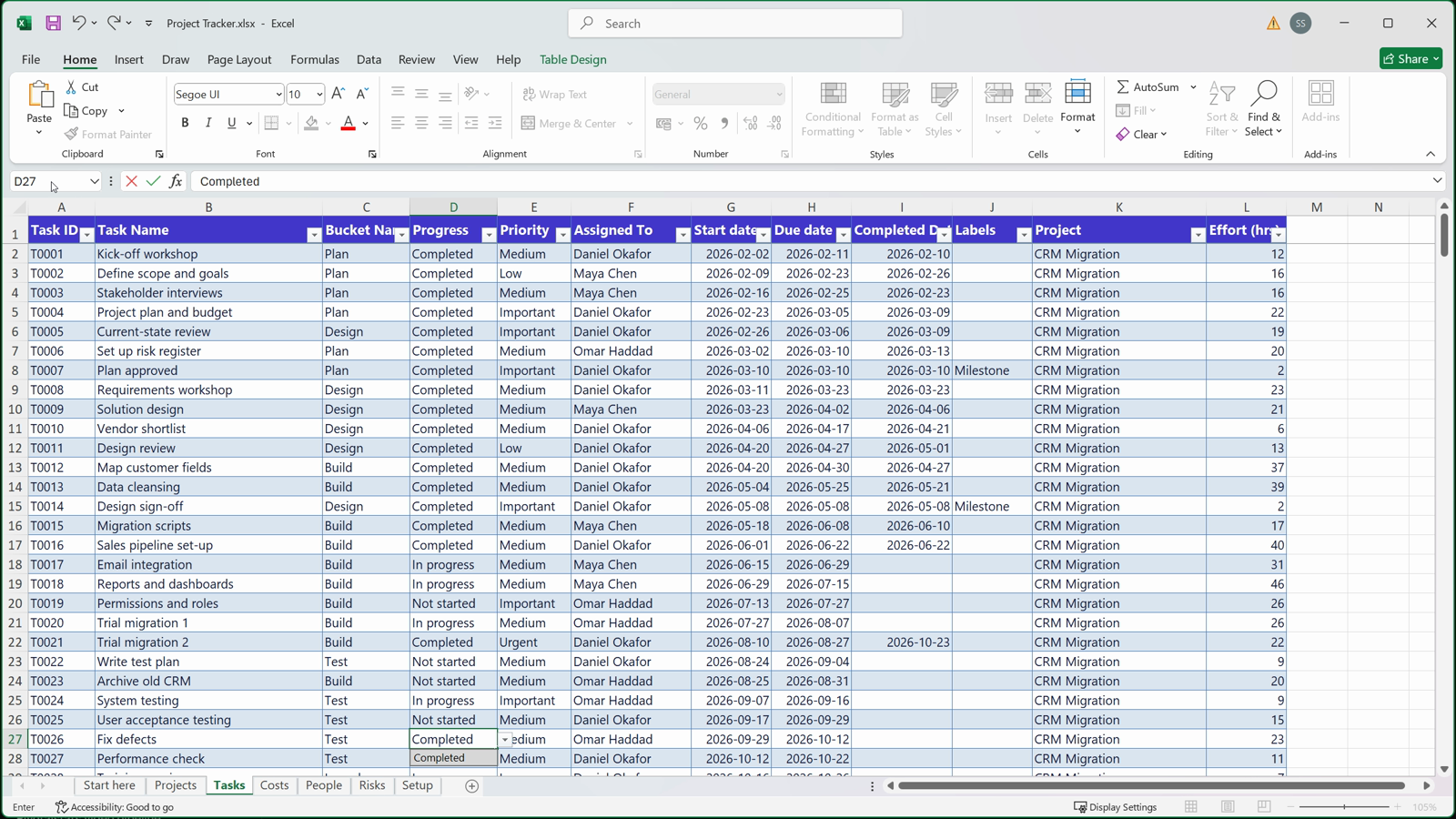Click the Increase Indent icon
The height and width of the screenshot is (819, 1456).
pyautogui.click(x=495, y=123)
